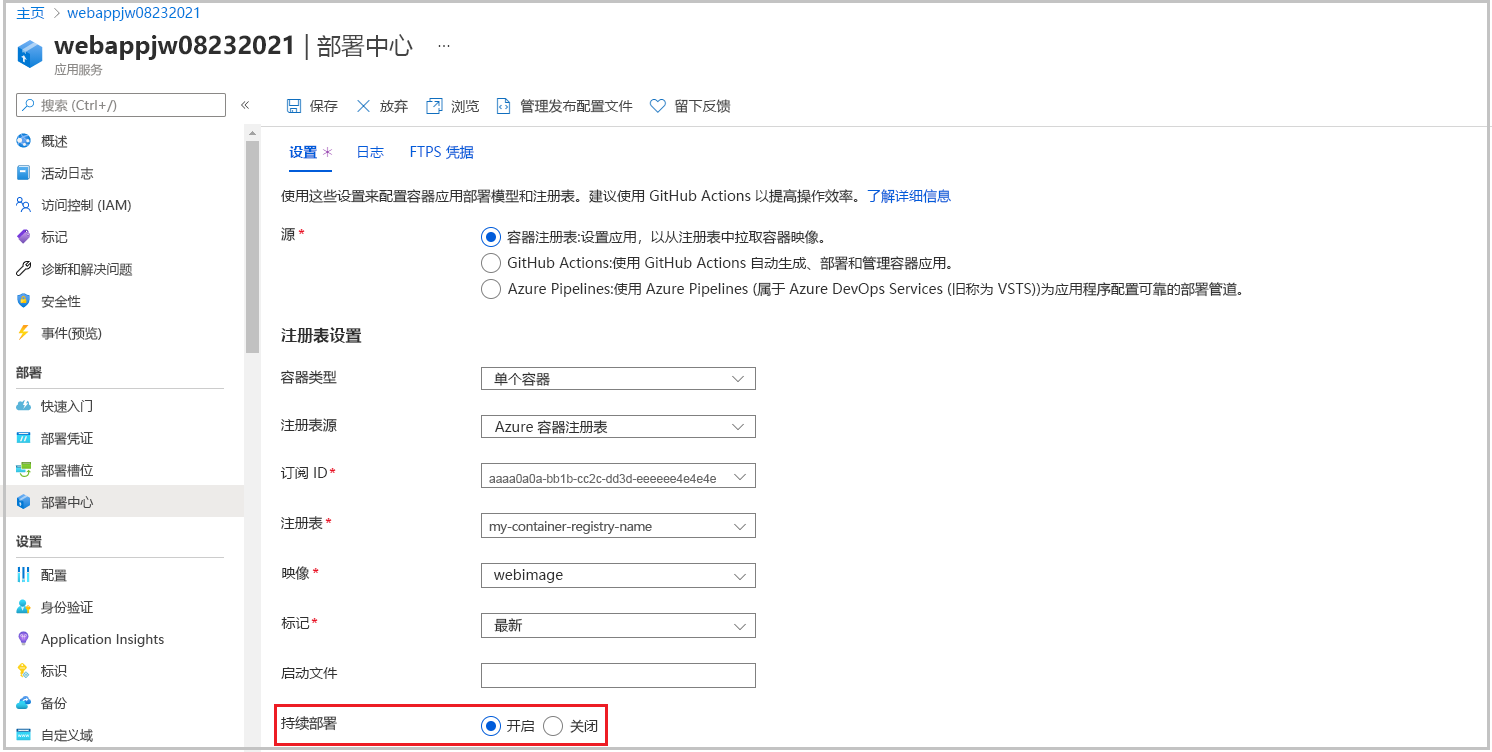Click the 留下反馈 button label
This screenshot has width=1492, height=752.
702,106
